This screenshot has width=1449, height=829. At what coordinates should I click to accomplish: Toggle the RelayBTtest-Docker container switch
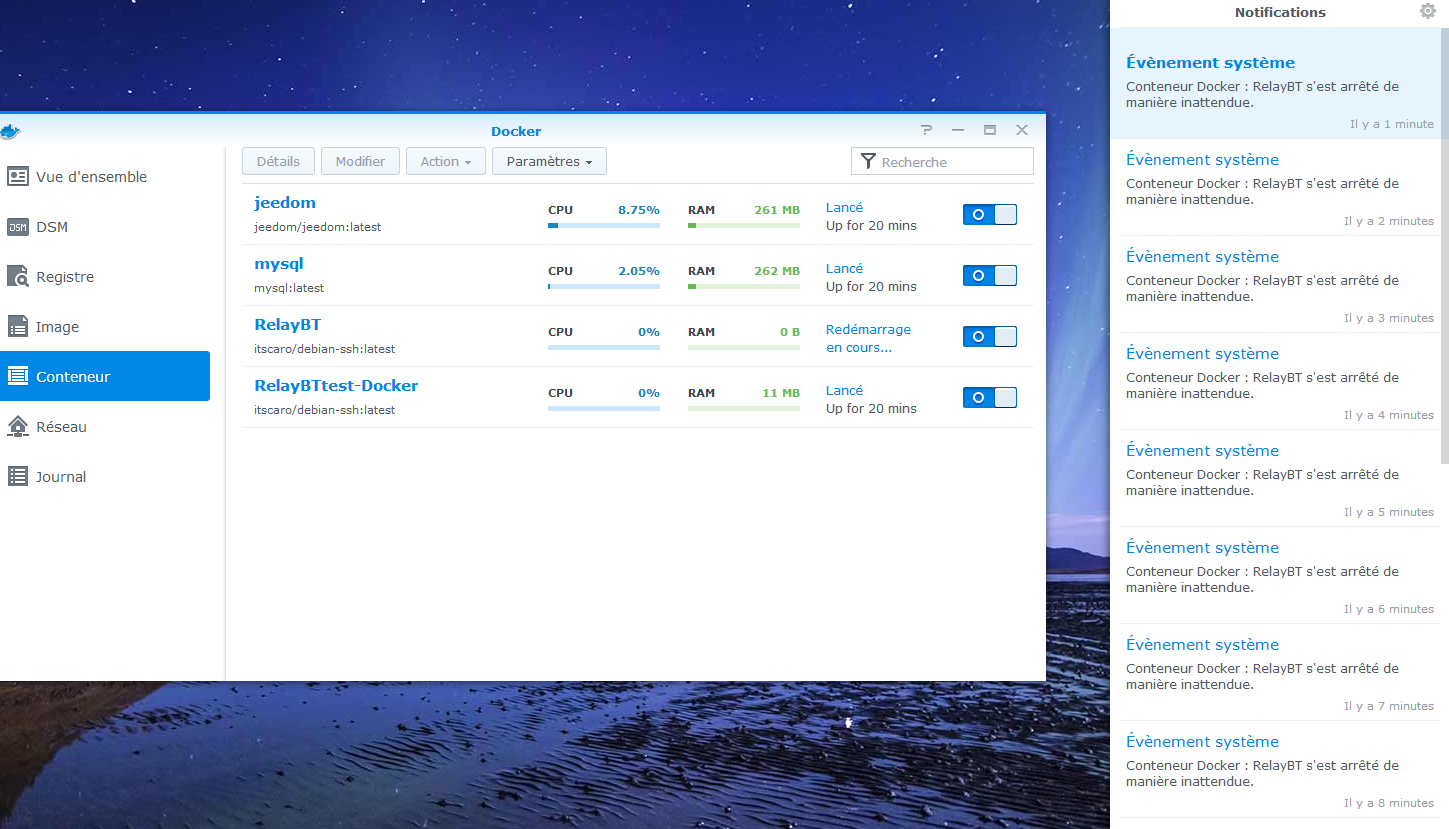click(x=990, y=397)
